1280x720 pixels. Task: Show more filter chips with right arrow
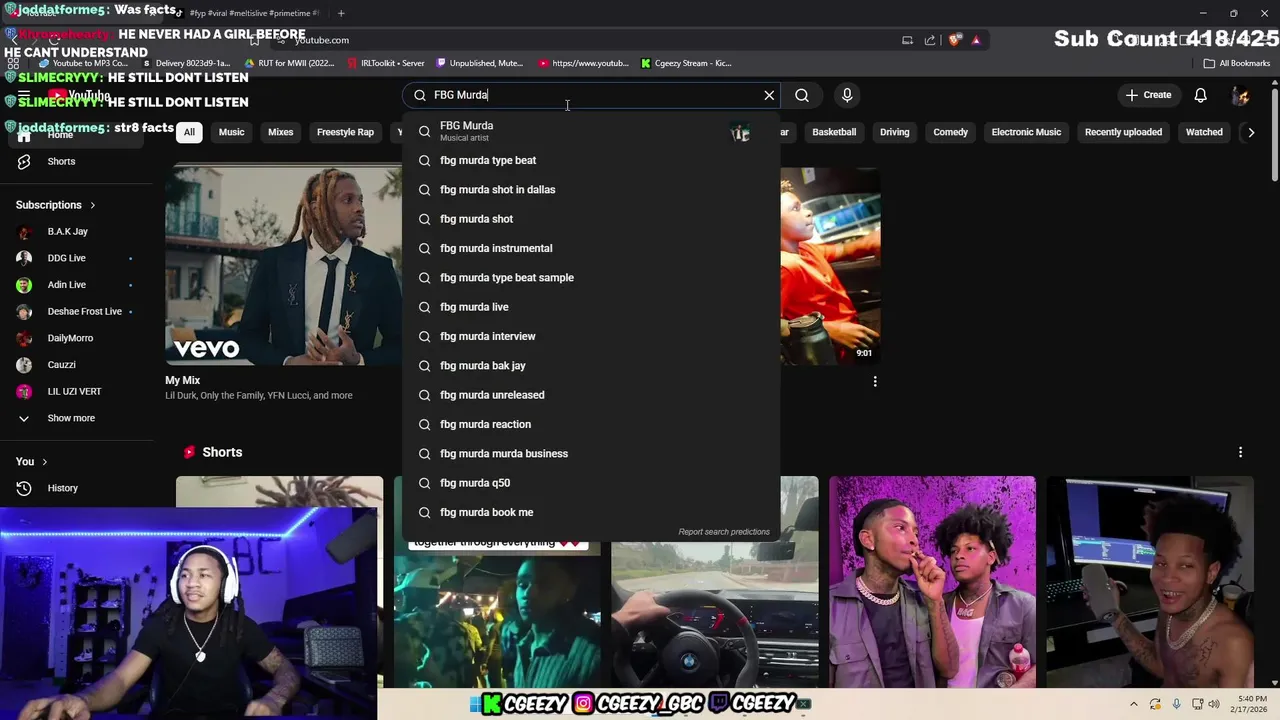tap(1250, 132)
